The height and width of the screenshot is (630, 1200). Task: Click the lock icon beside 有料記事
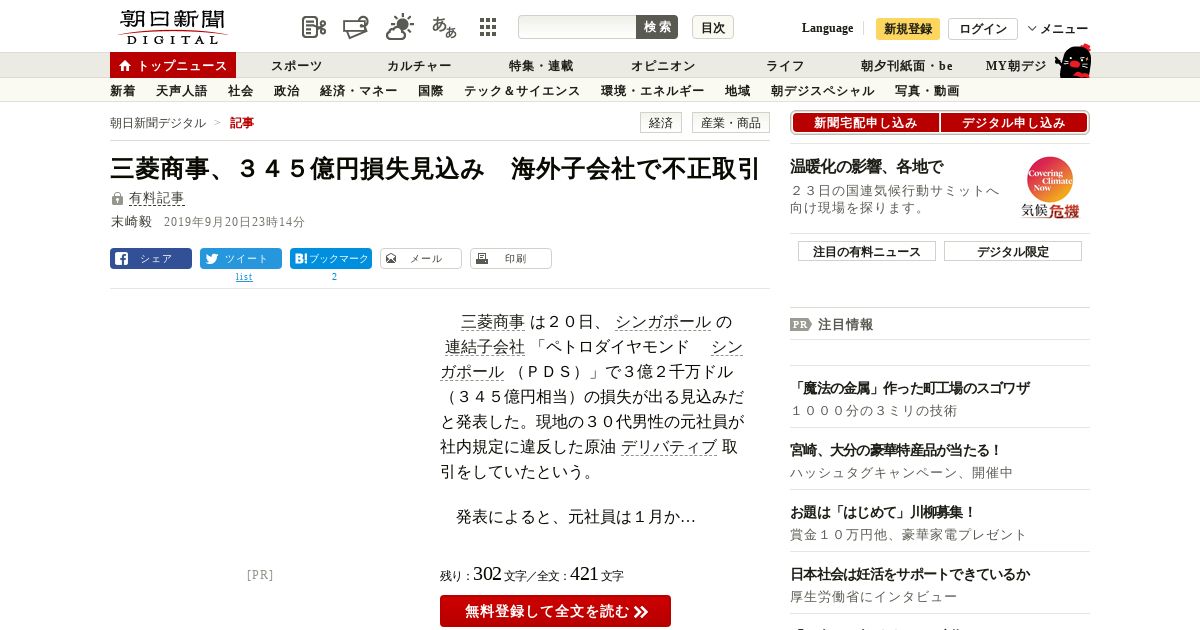tap(117, 198)
